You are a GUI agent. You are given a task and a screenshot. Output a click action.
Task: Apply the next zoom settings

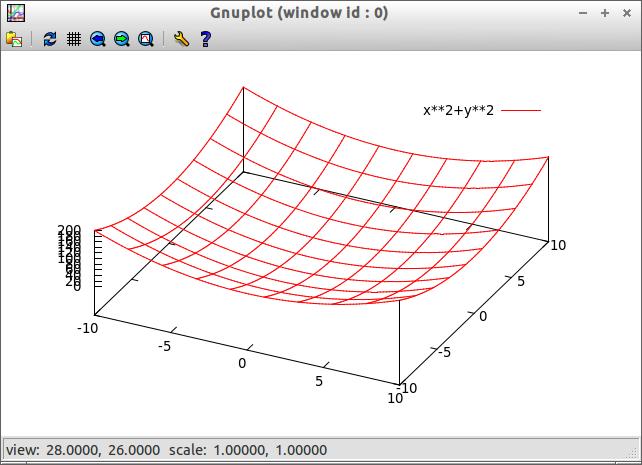pyautogui.click(x=122, y=39)
